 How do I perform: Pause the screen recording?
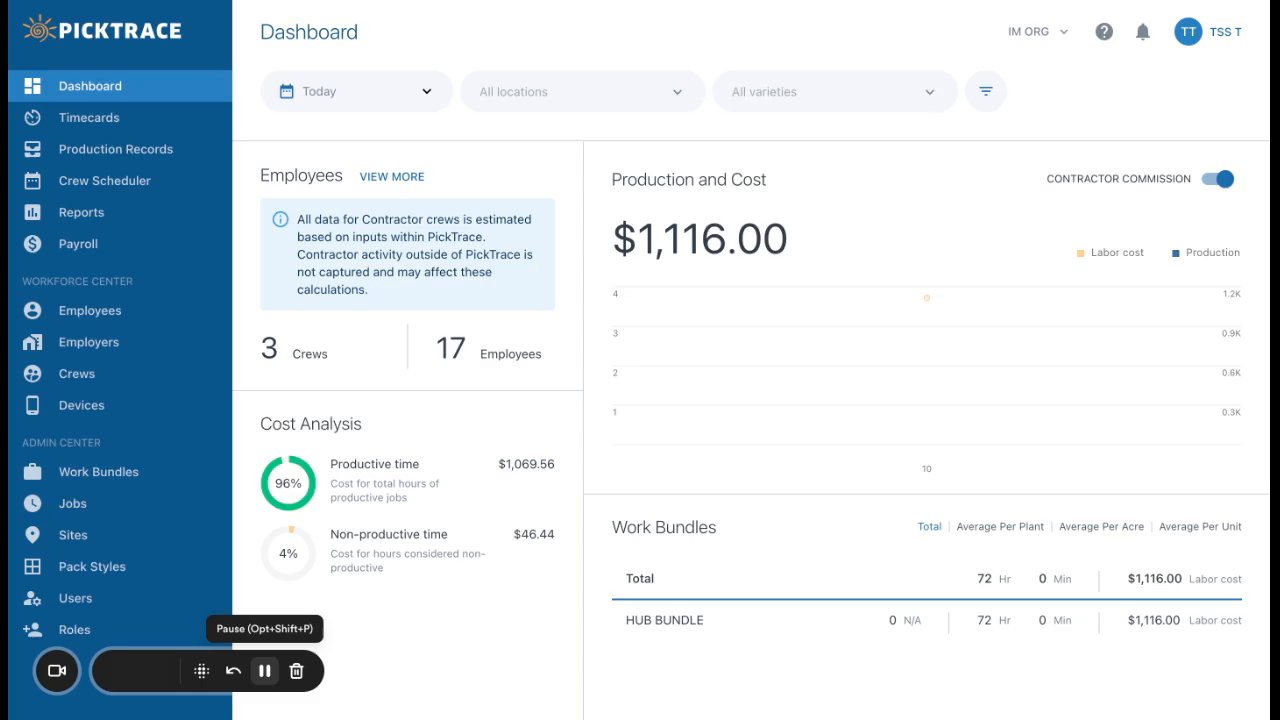pyautogui.click(x=265, y=671)
